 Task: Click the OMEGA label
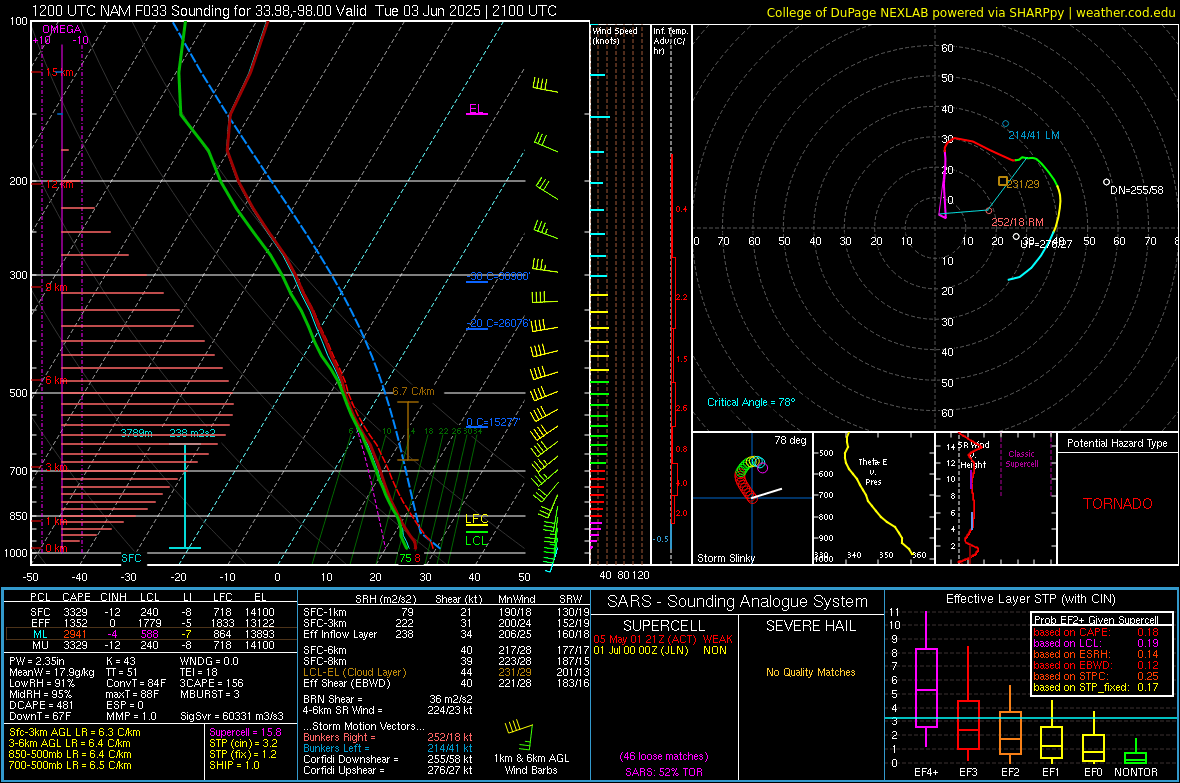[61, 29]
